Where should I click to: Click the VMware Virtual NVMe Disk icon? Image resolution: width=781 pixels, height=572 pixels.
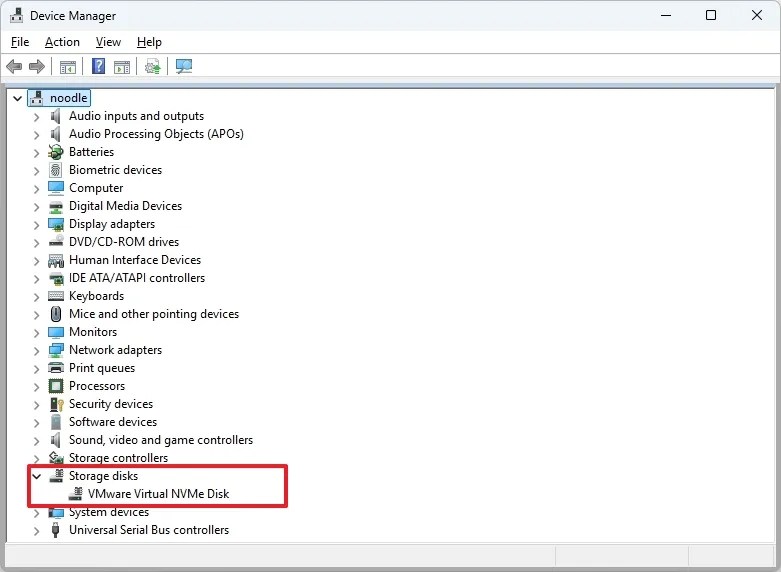(x=75, y=494)
